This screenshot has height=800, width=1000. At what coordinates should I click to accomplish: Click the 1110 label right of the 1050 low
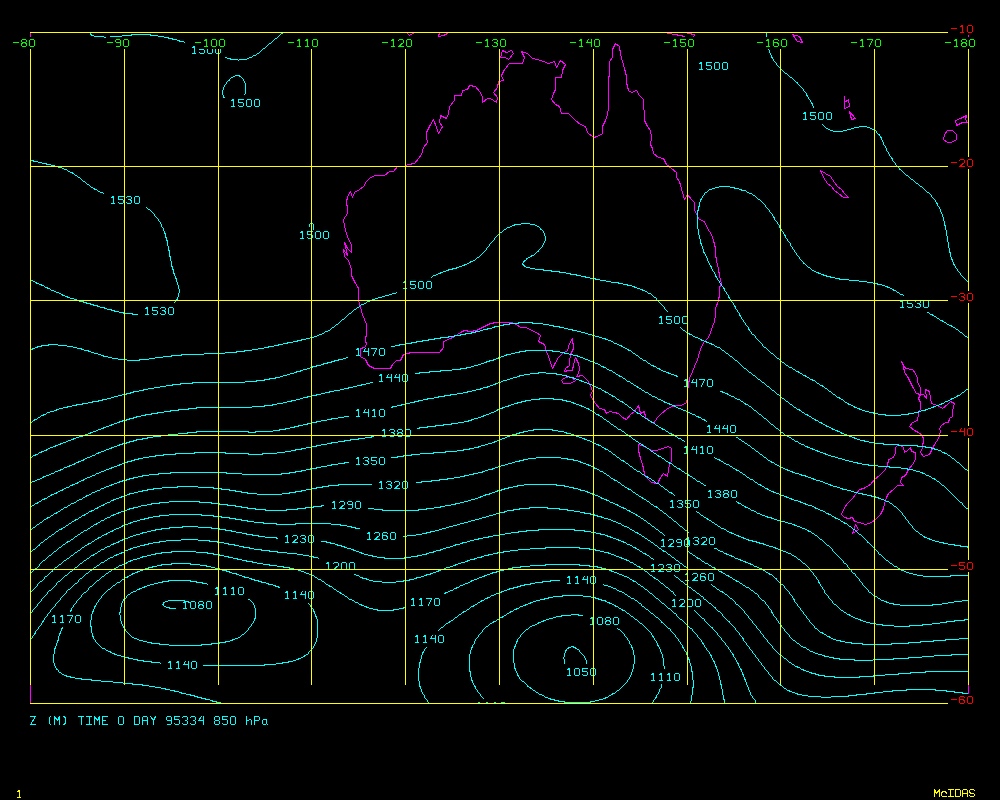[665, 677]
